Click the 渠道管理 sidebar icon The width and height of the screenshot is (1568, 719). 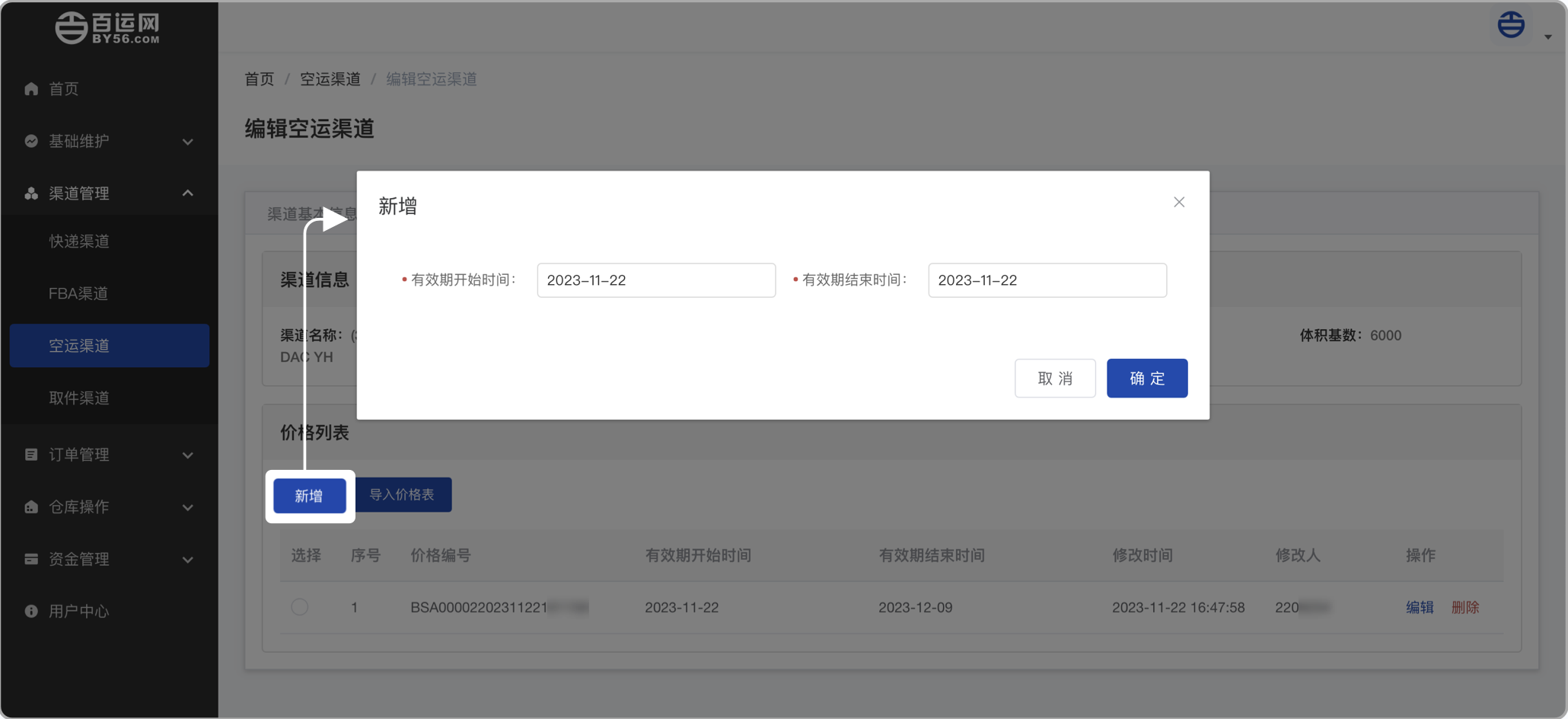(x=31, y=193)
